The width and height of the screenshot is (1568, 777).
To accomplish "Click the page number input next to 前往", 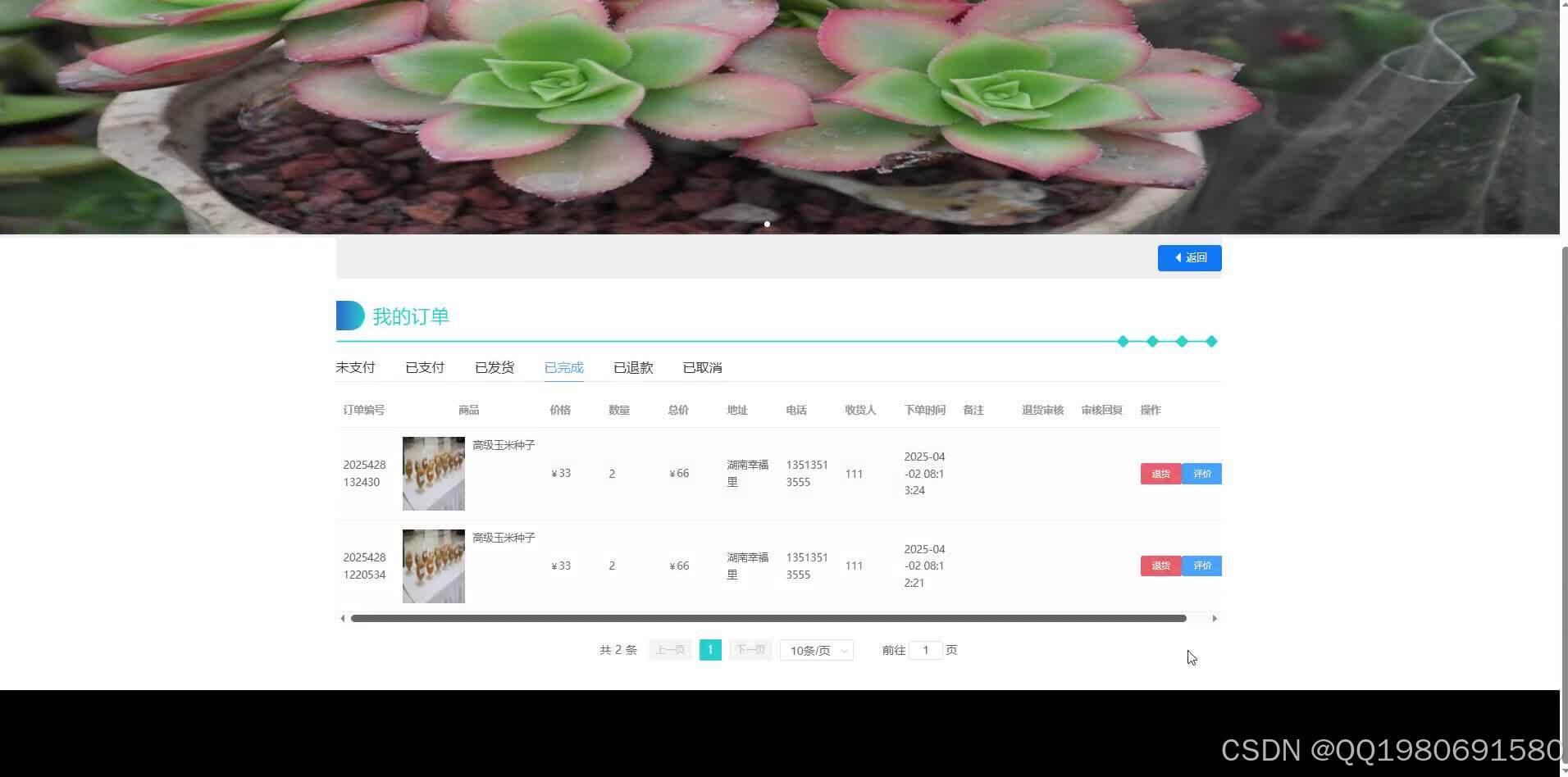I will click(926, 649).
